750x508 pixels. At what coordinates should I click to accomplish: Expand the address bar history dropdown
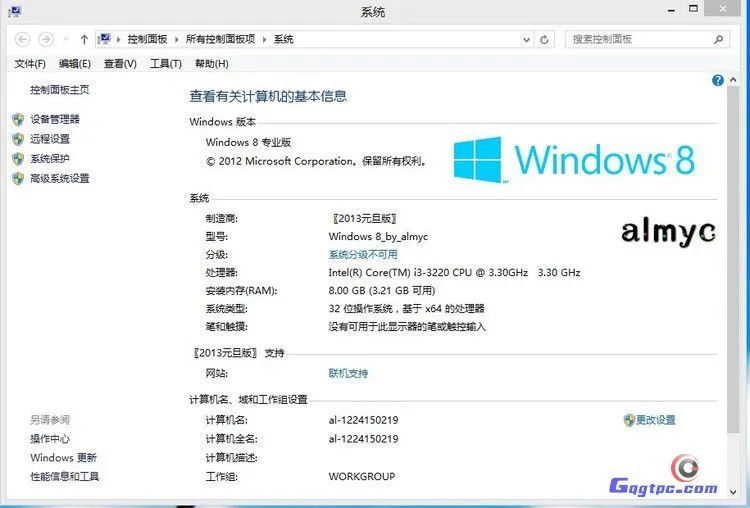(x=526, y=40)
